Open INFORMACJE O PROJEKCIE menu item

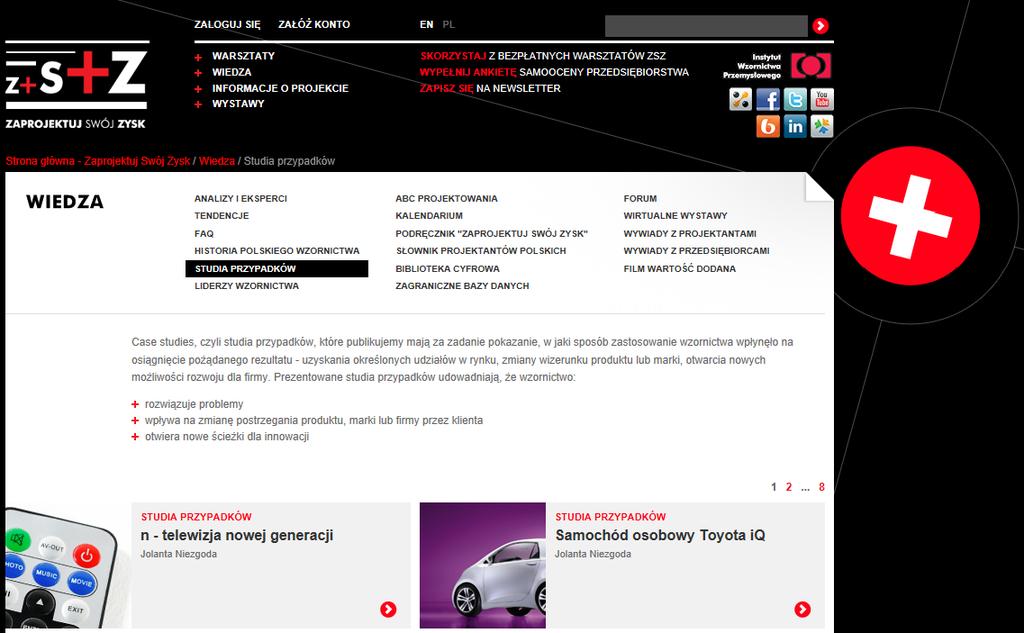tap(280, 88)
